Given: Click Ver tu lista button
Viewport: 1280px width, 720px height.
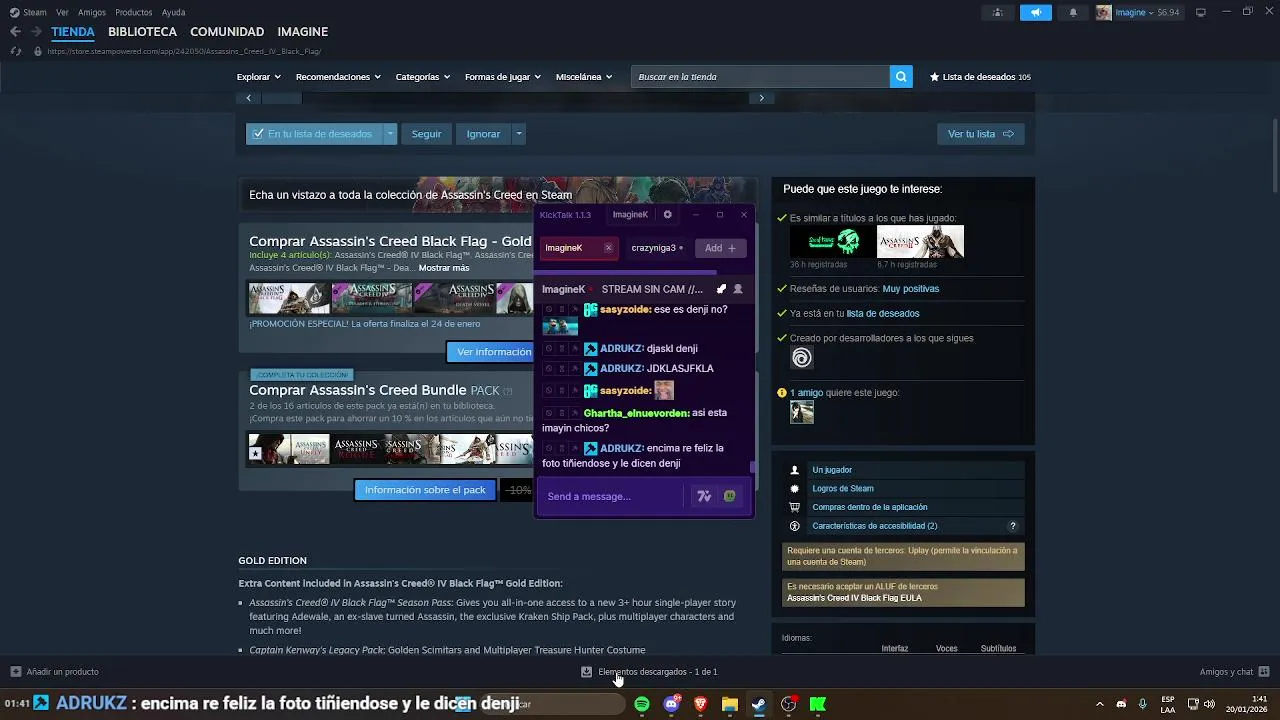Looking at the screenshot, I should click(x=980, y=134).
